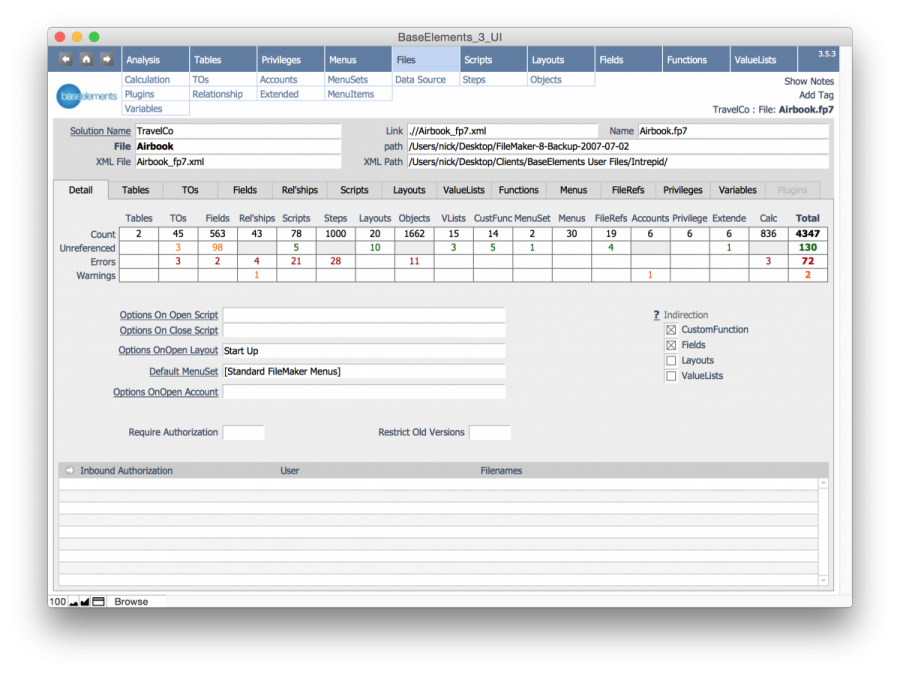Image resolution: width=900 pixels, height=676 pixels.
Task: Click the Add Tag link
Action: click(816, 95)
